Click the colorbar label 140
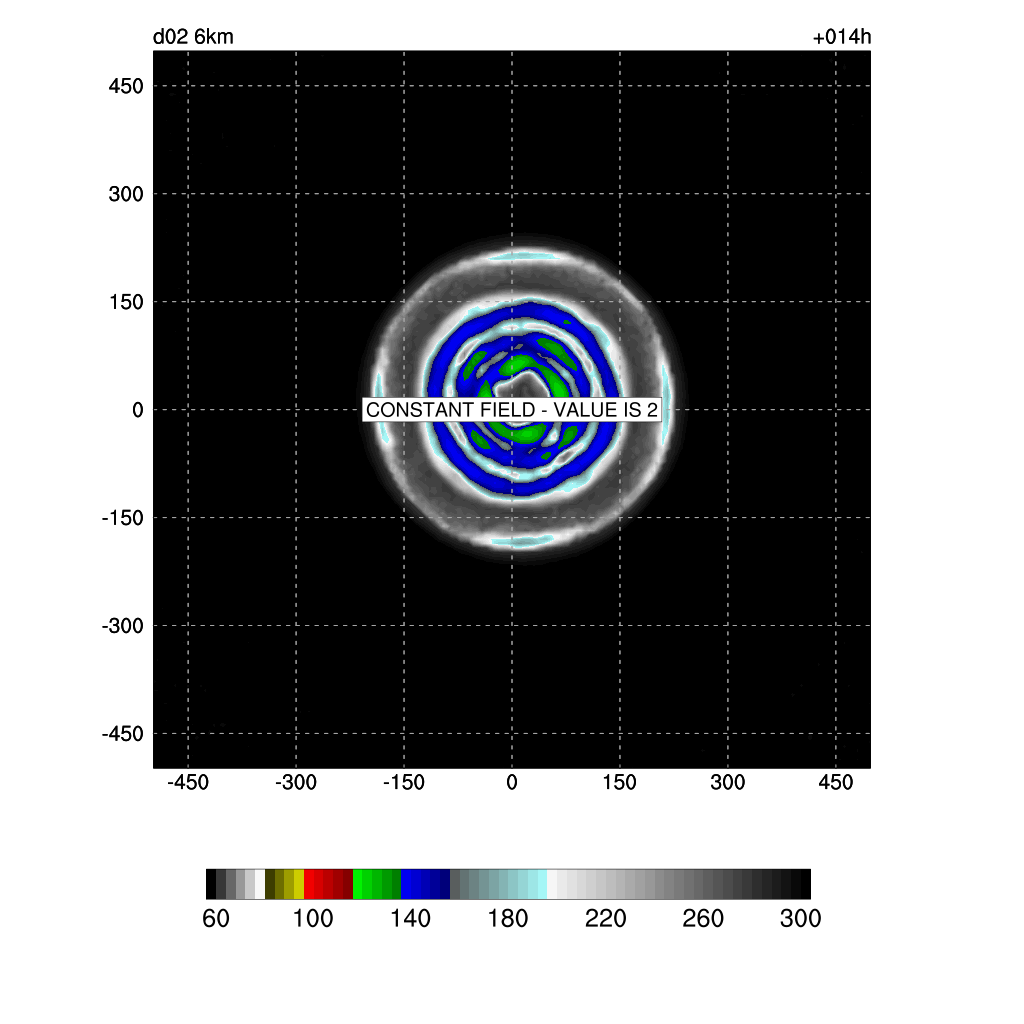Image resolution: width=1024 pixels, height=1024 pixels. click(x=410, y=919)
